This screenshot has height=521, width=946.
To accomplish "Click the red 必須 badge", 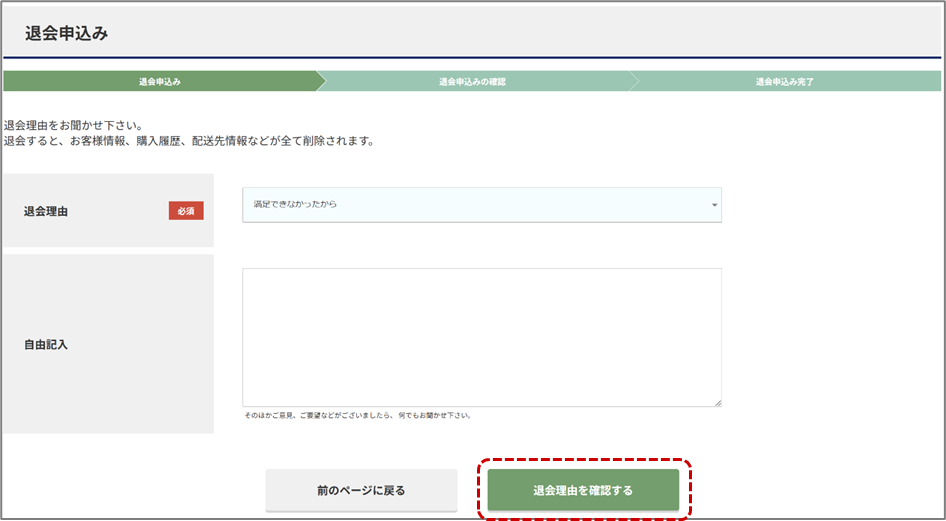I will [x=186, y=211].
